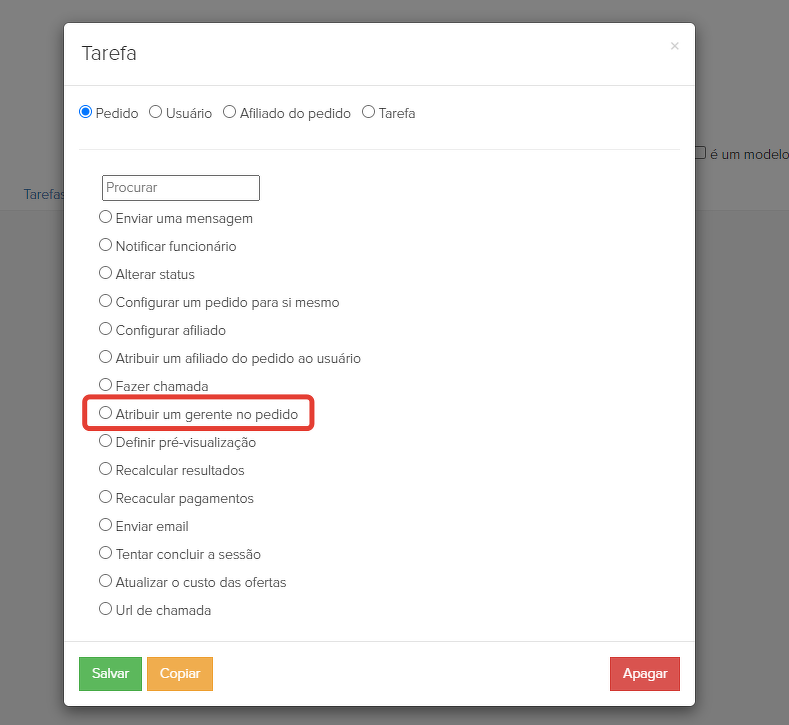Select Atribuir um gerente no pedido
The height and width of the screenshot is (725, 789).
tap(106, 413)
